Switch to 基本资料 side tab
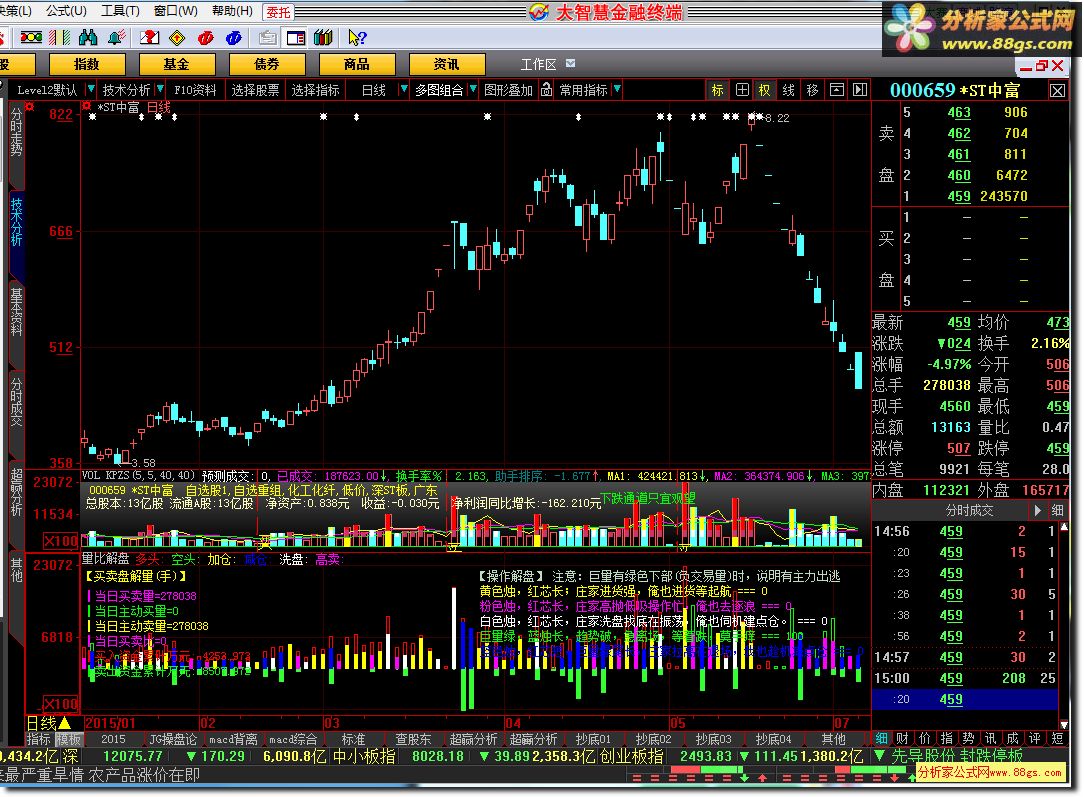1084x797 pixels. click(16, 312)
